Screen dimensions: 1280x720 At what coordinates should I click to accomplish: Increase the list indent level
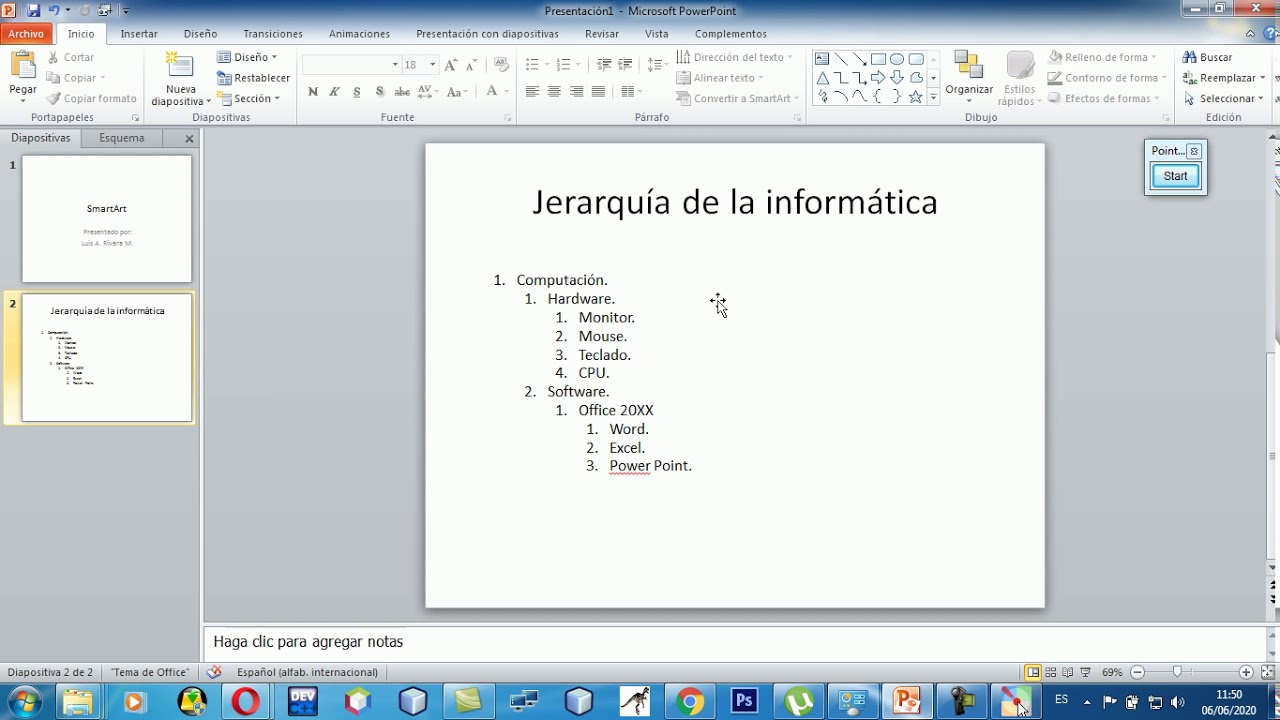pyautogui.click(x=625, y=65)
